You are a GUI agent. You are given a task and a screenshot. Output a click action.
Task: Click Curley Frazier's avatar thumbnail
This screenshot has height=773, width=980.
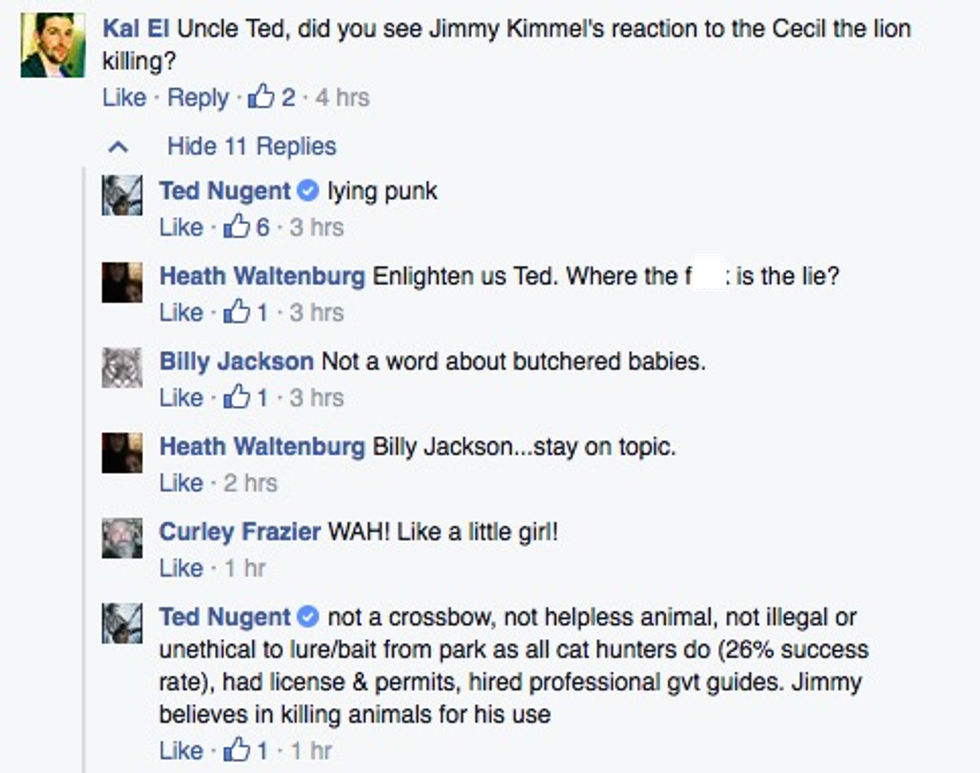point(122,539)
